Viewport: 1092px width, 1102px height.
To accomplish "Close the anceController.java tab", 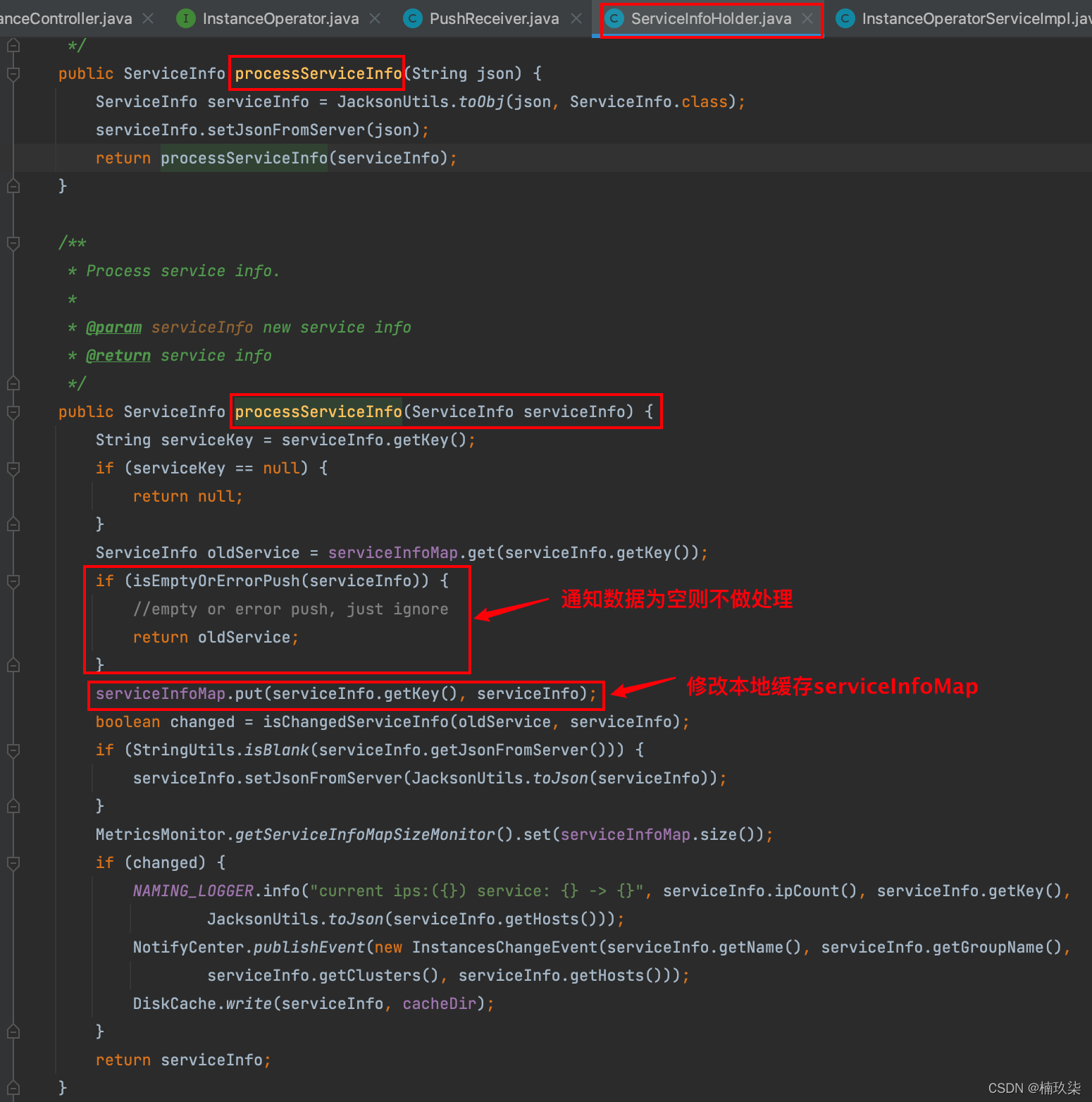I will (148, 18).
